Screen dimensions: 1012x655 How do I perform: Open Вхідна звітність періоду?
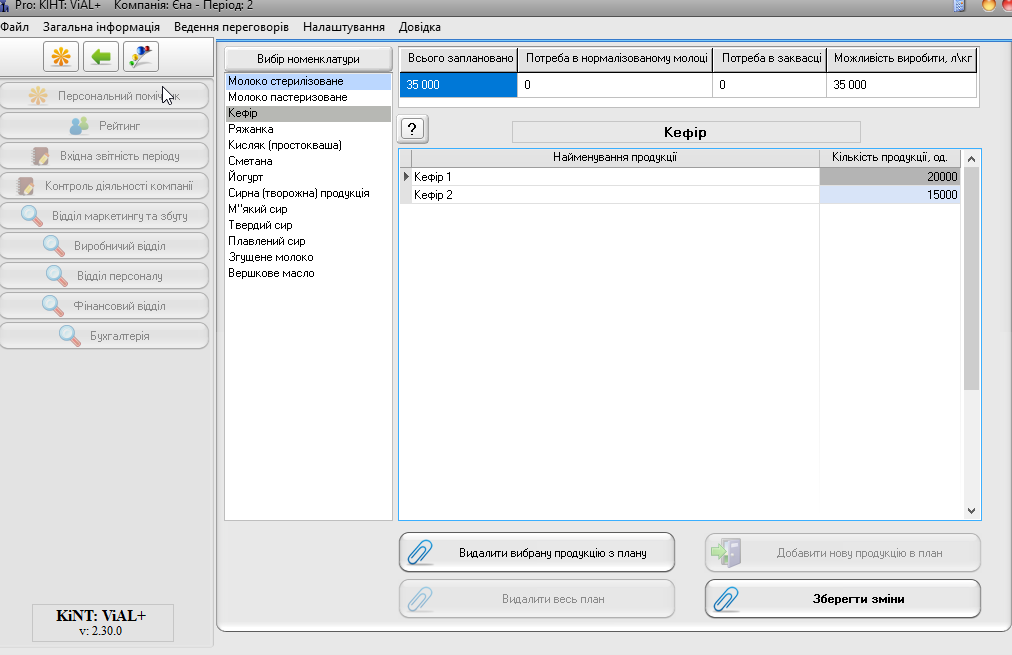tap(105, 156)
